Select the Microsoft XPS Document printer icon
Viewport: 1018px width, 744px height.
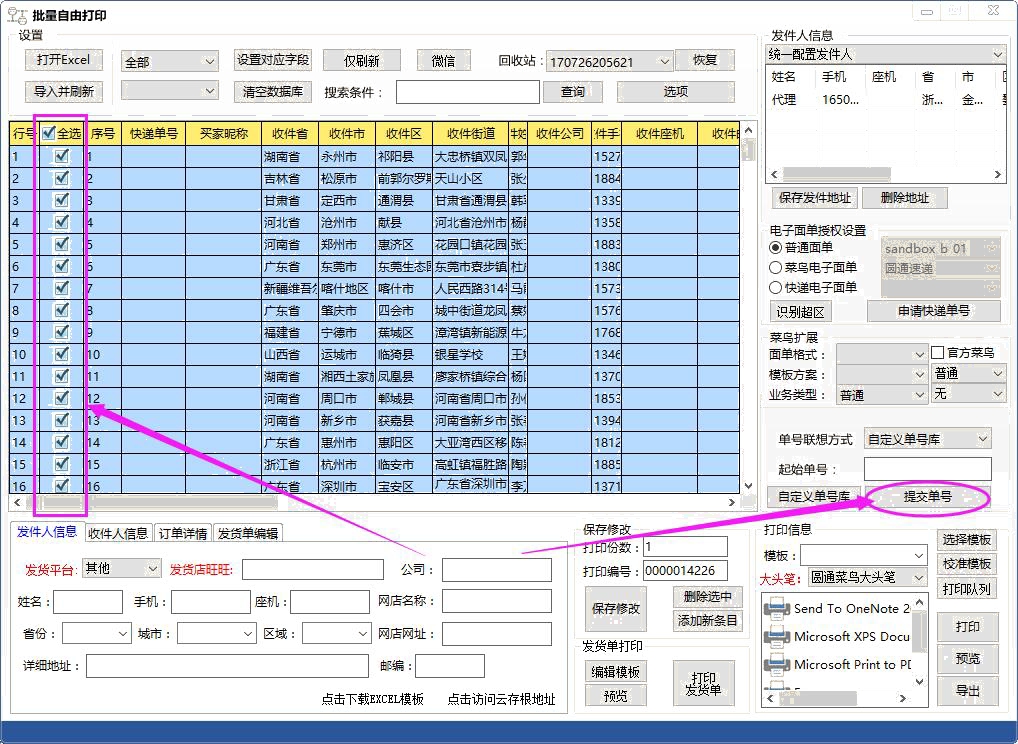pyautogui.click(x=778, y=636)
